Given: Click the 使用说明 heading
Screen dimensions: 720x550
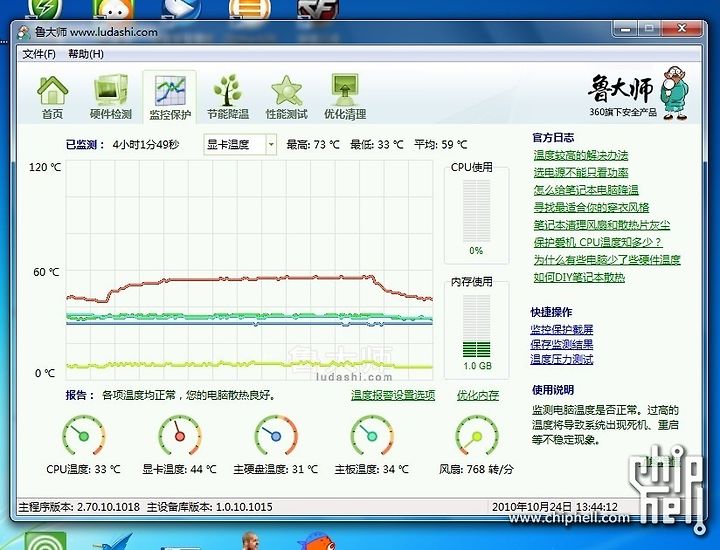Looking at the screenshot, I should 553,390.
